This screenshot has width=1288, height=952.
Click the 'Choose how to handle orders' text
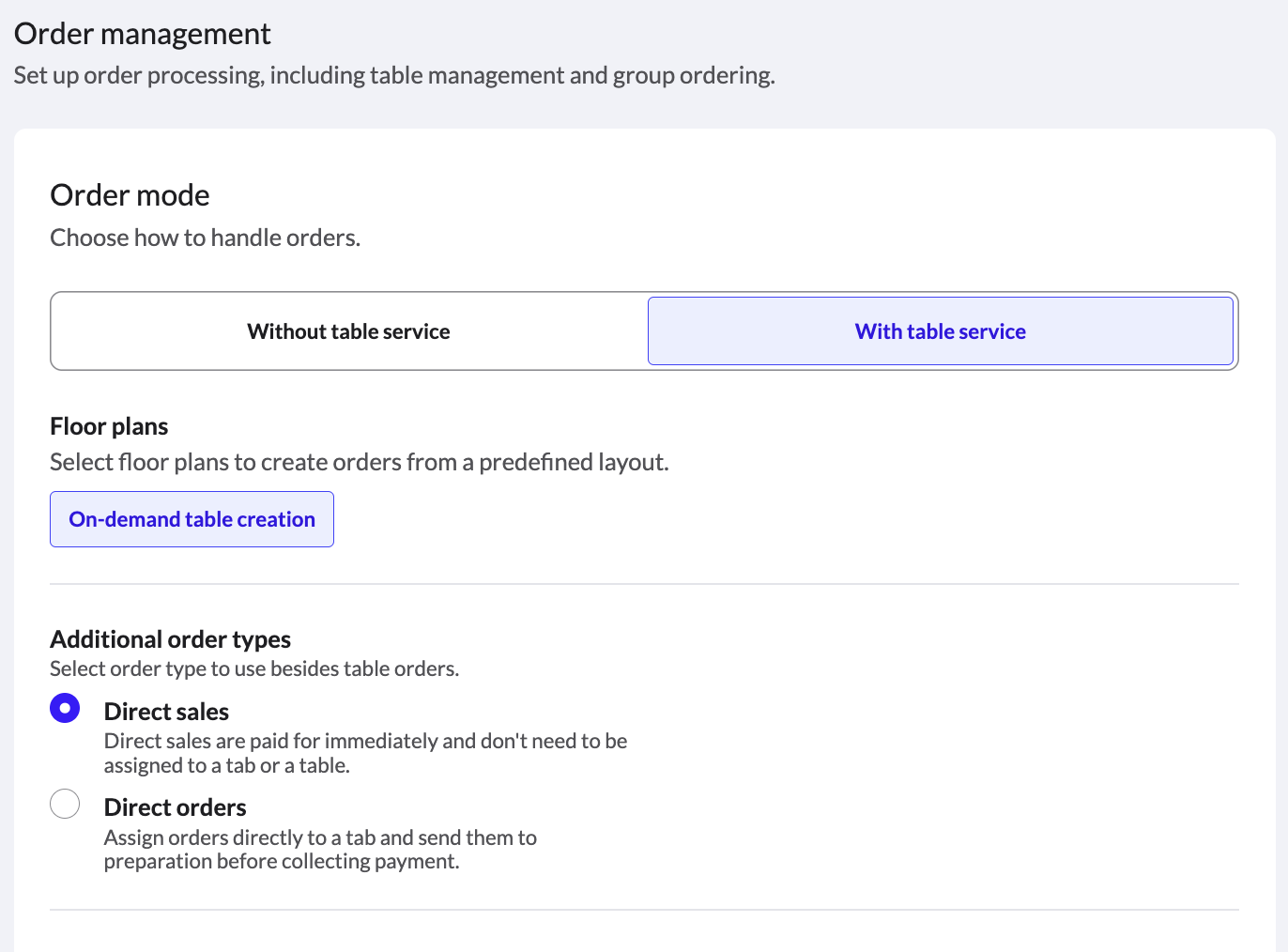205,238
